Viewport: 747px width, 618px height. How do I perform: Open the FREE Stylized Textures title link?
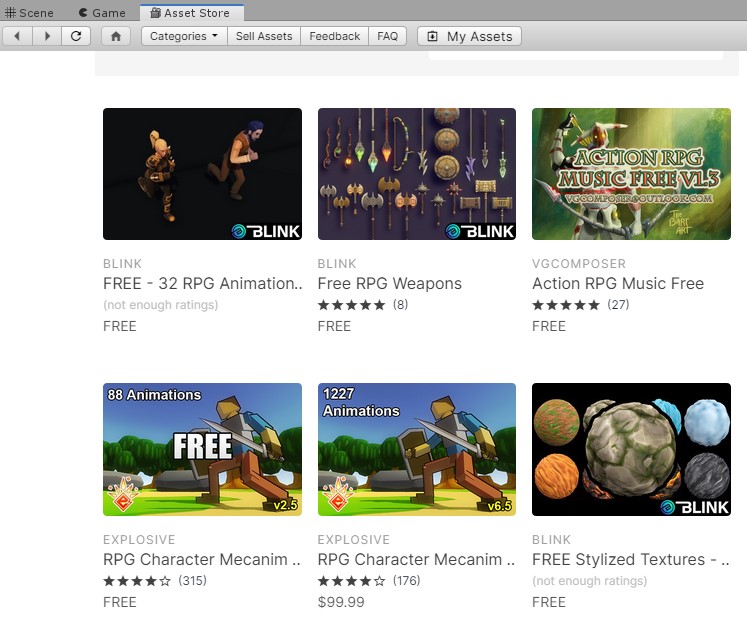631,559
